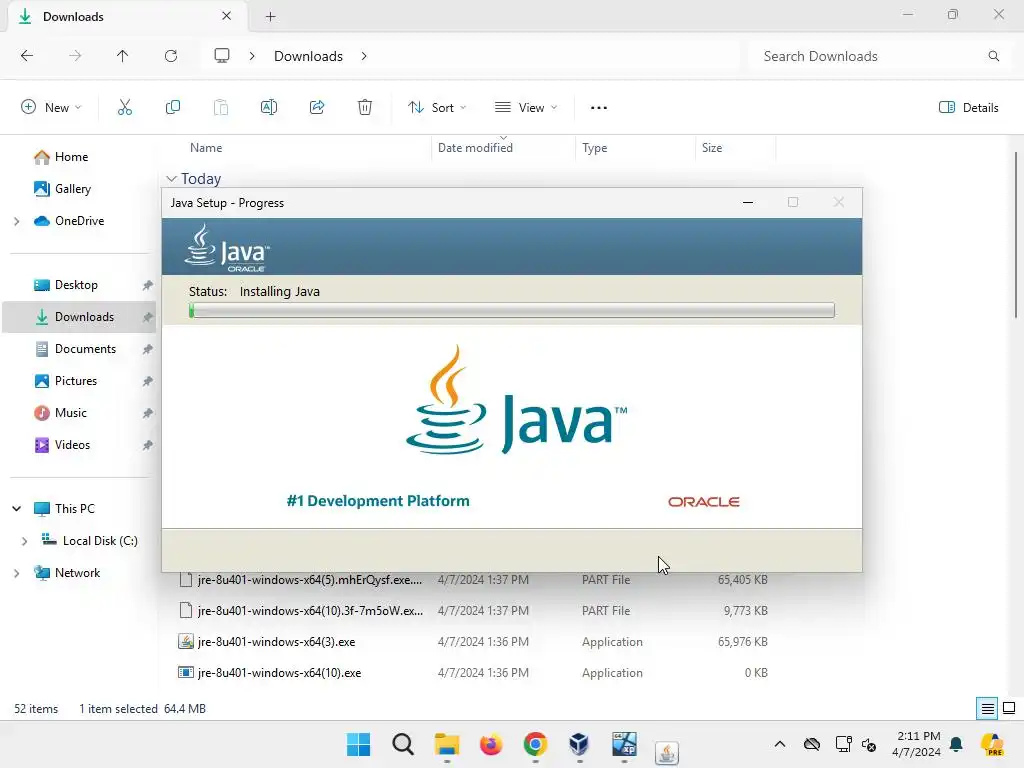Expand Network tree node
This screenshot has width=1024, height=768.
[x=16, y=573]
